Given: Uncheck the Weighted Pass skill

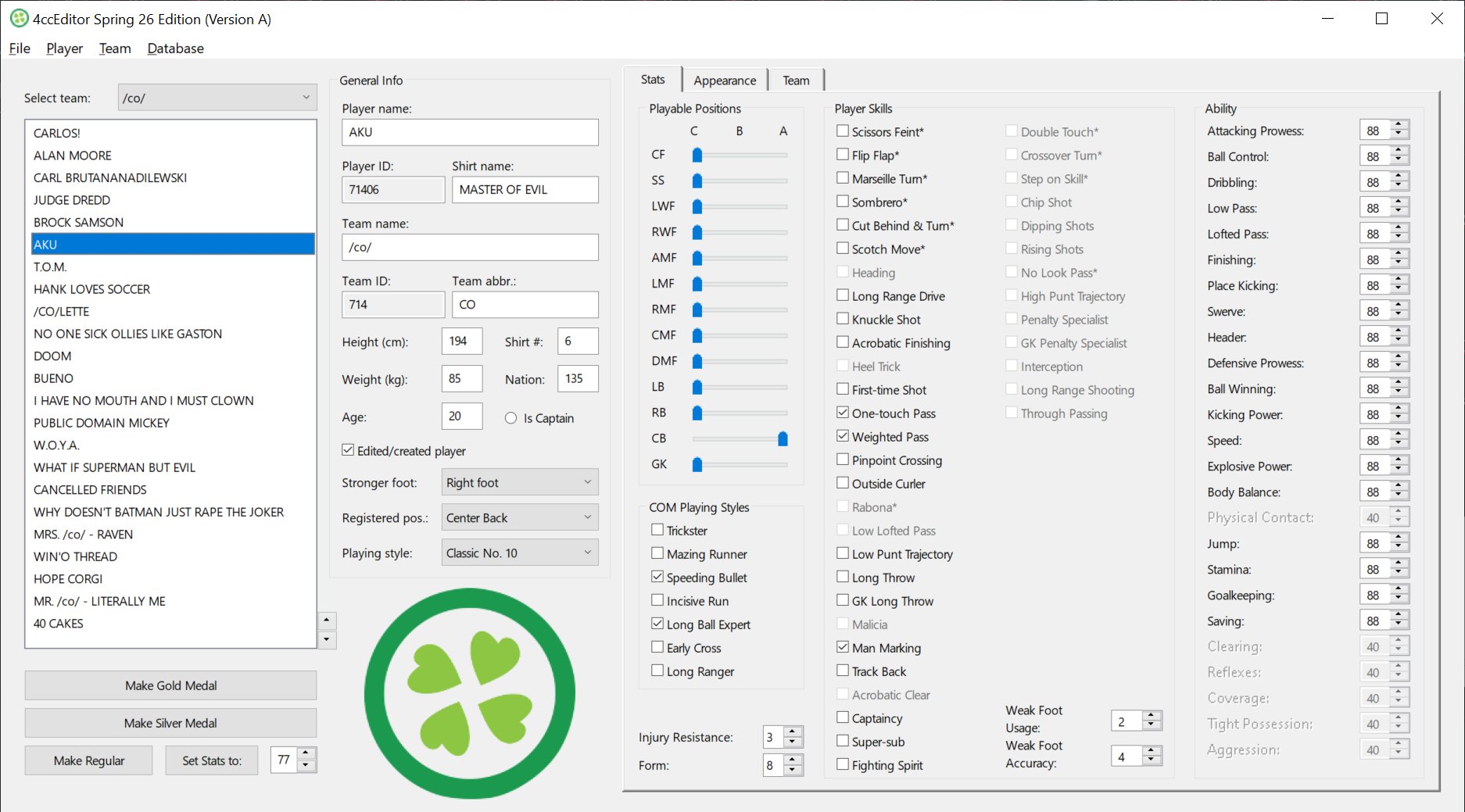Looking at the screenshot, I should pyautogui.click(x=843, y=436).
